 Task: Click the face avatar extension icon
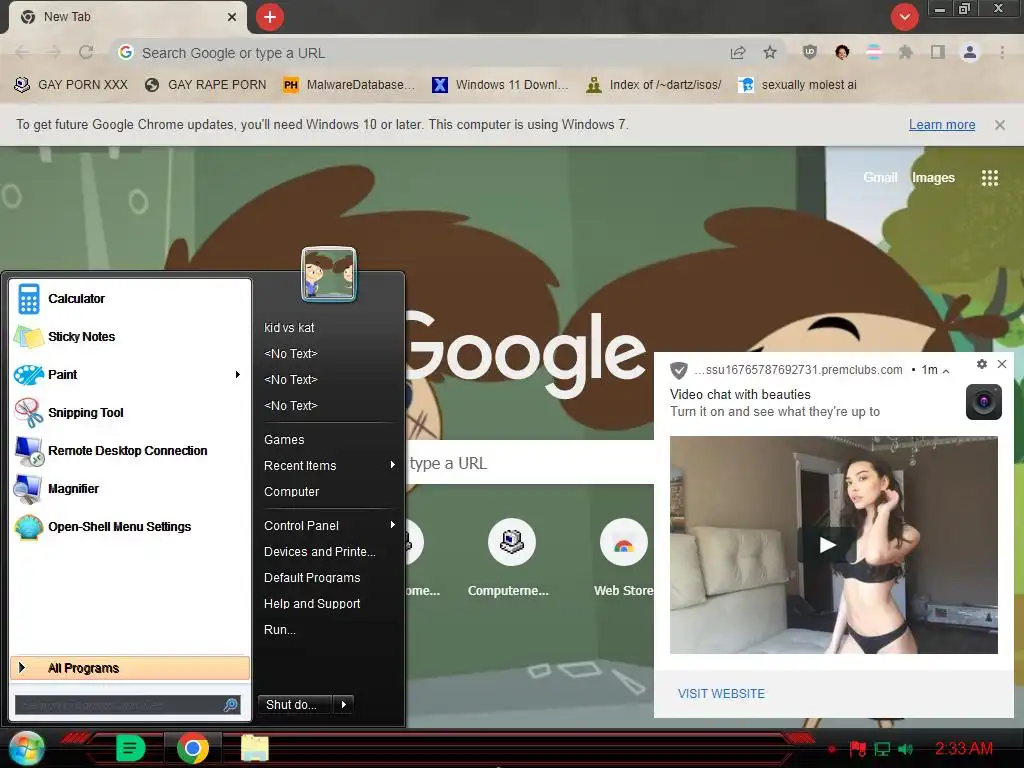[x=842, y=52]
